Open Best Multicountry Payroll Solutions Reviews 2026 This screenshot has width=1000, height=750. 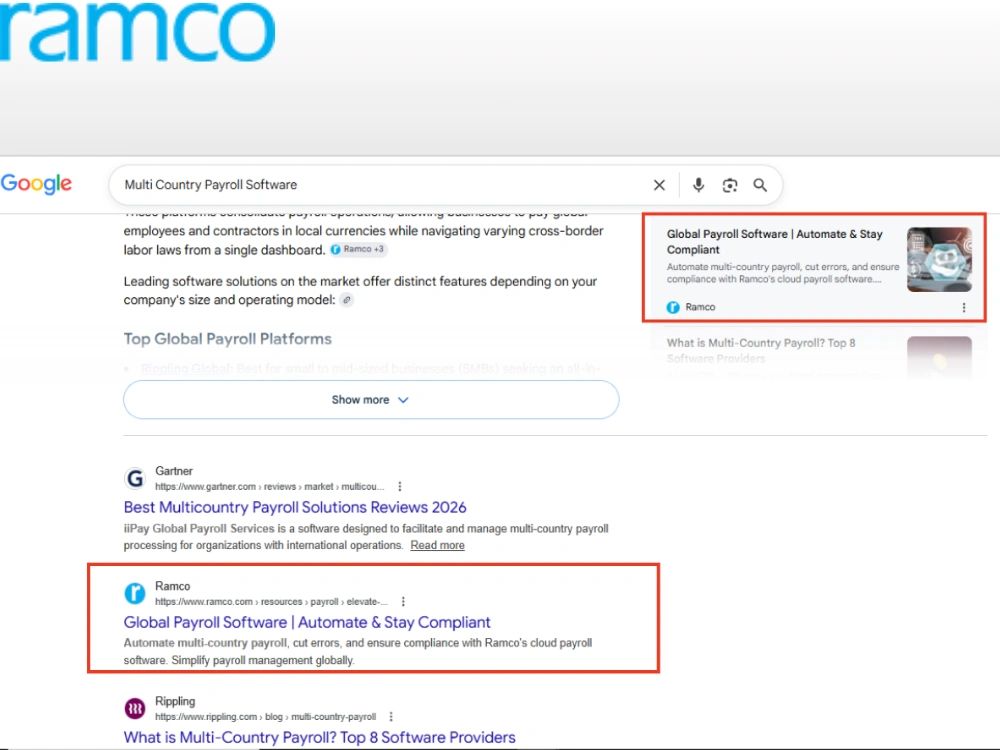[x=295, y=507]
